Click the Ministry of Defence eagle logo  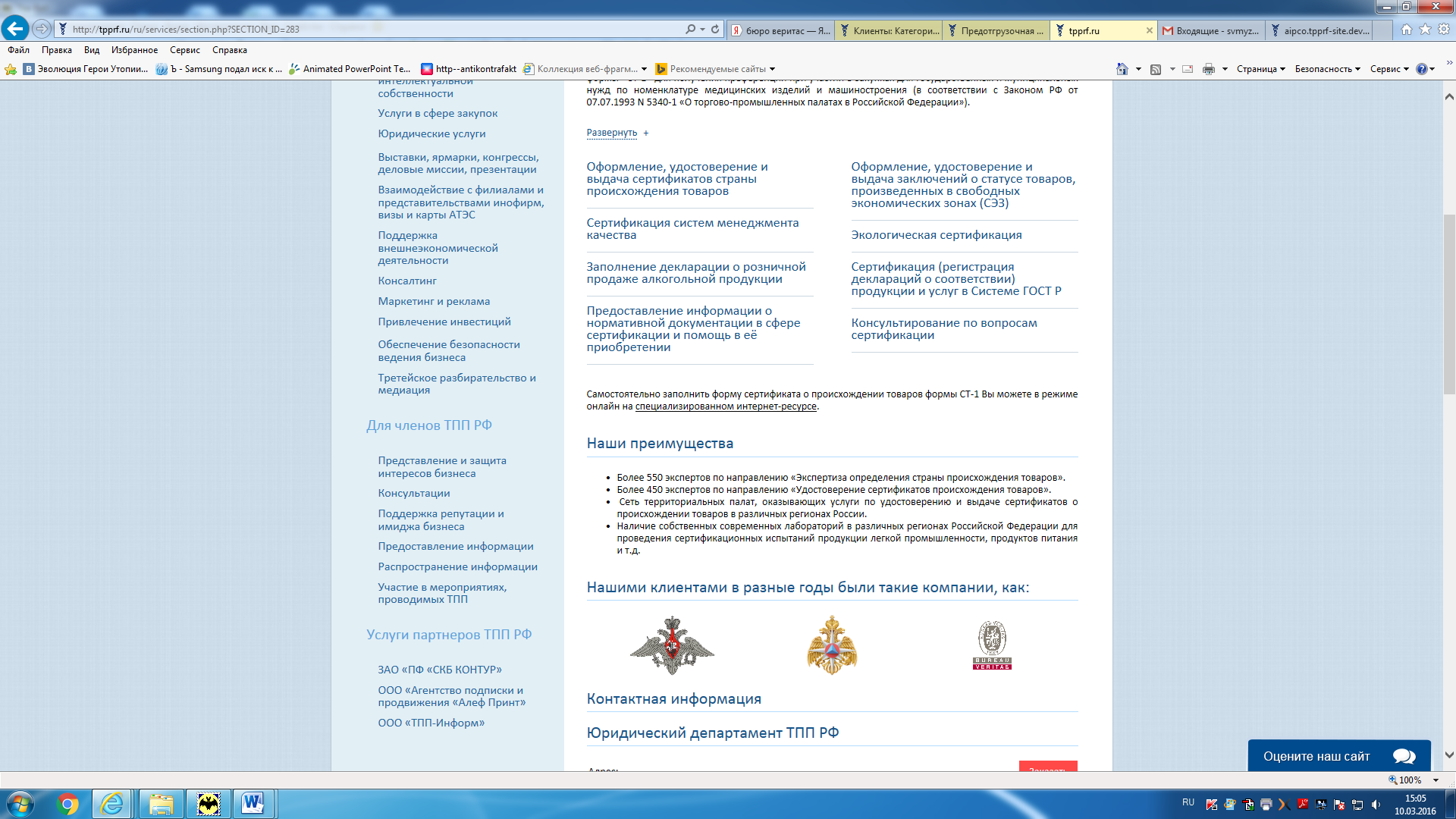pos(672,645)
